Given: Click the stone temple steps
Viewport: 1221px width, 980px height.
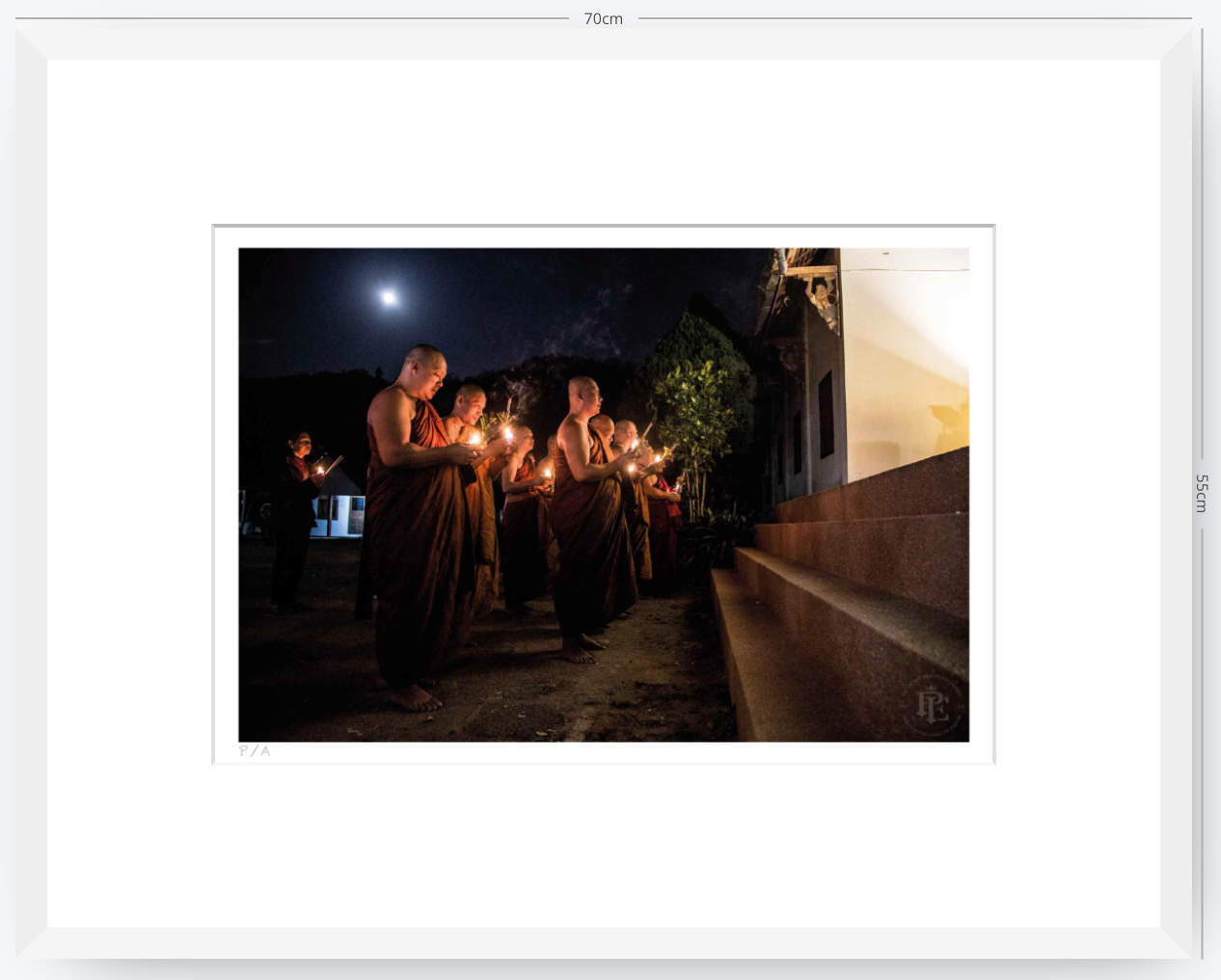Looking at the screenshot, I should 841,598.
